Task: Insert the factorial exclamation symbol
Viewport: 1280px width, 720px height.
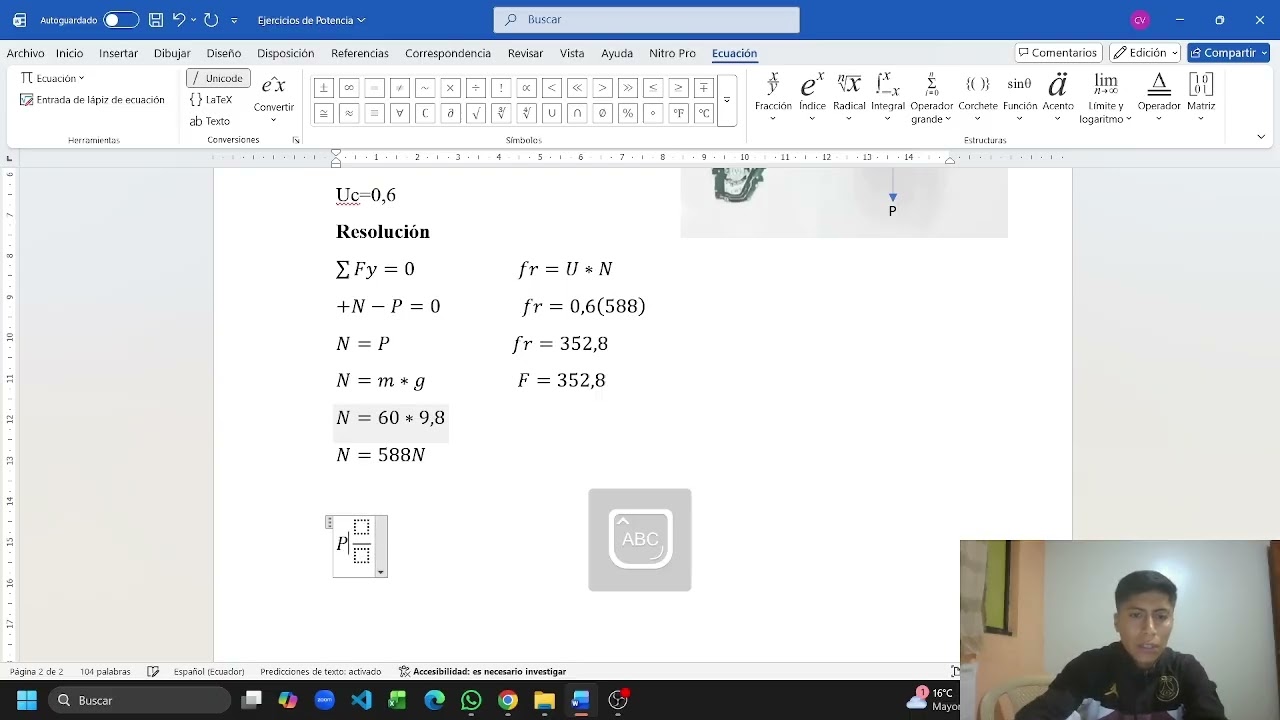Action: tap(501, 88)
